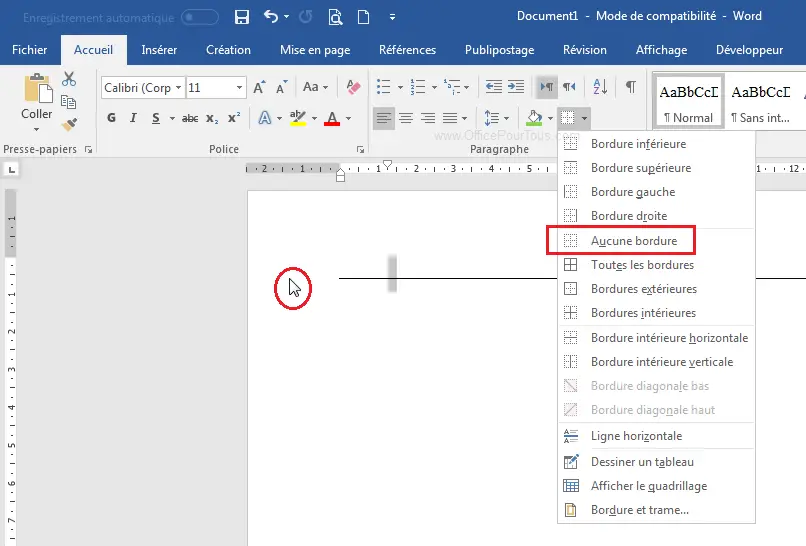Image resolution: width=806 pixels, height=546 pixels.
Task: Open the borders dropdown arrow
Action: tap(584, 119)
